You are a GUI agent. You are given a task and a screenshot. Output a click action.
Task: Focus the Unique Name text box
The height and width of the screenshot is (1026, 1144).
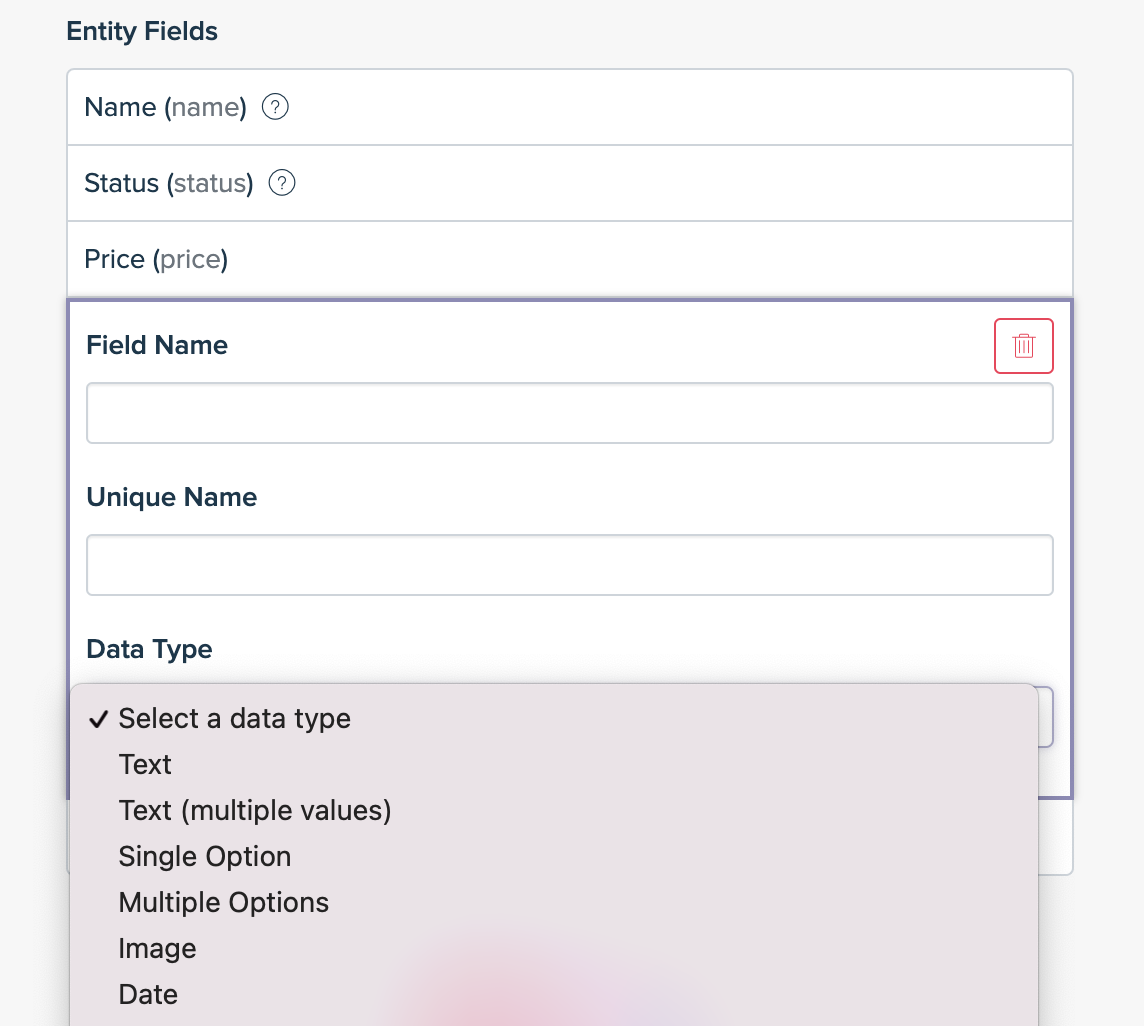570,565
